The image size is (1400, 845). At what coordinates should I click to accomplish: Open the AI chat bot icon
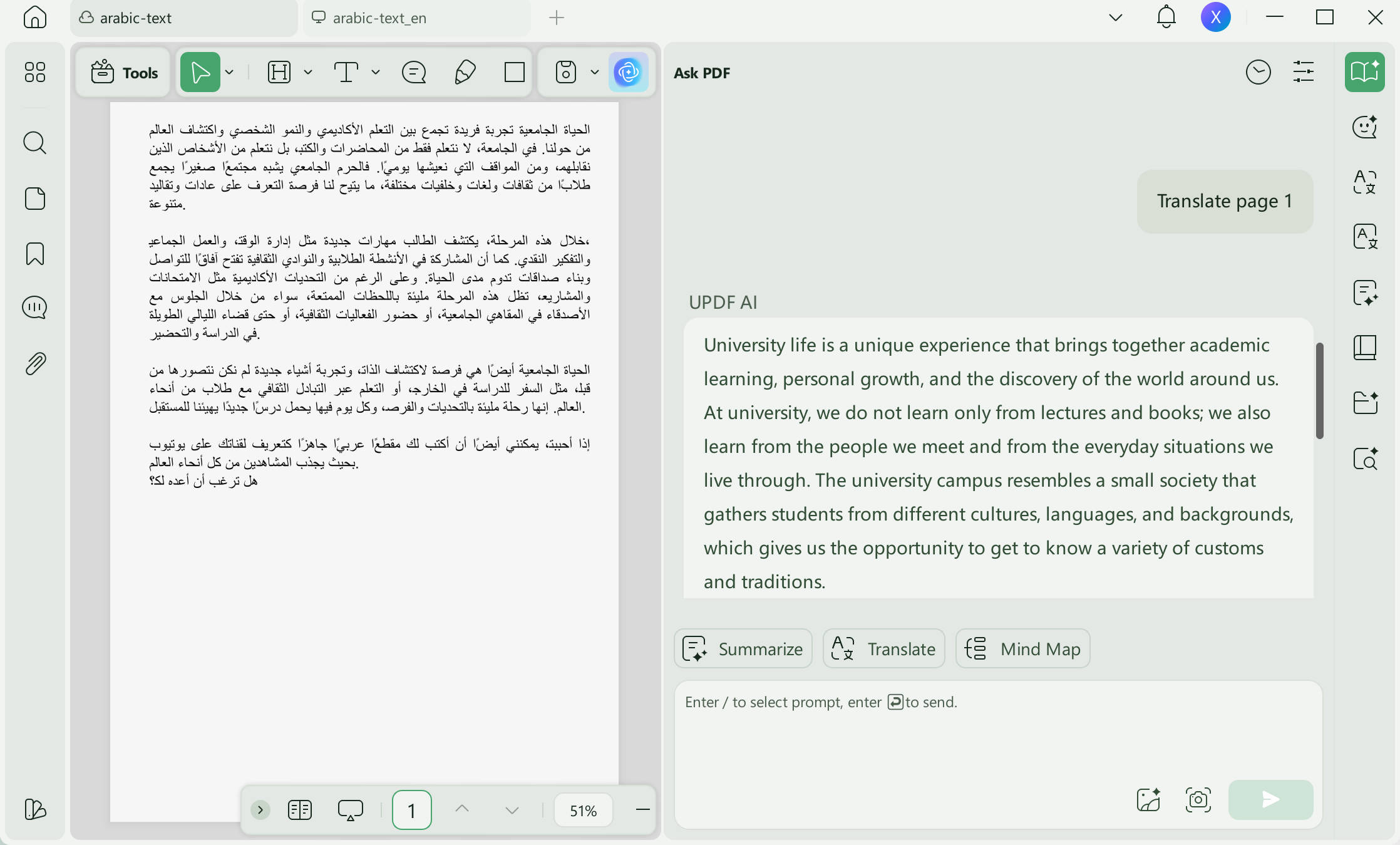(x=1365, y=127)
